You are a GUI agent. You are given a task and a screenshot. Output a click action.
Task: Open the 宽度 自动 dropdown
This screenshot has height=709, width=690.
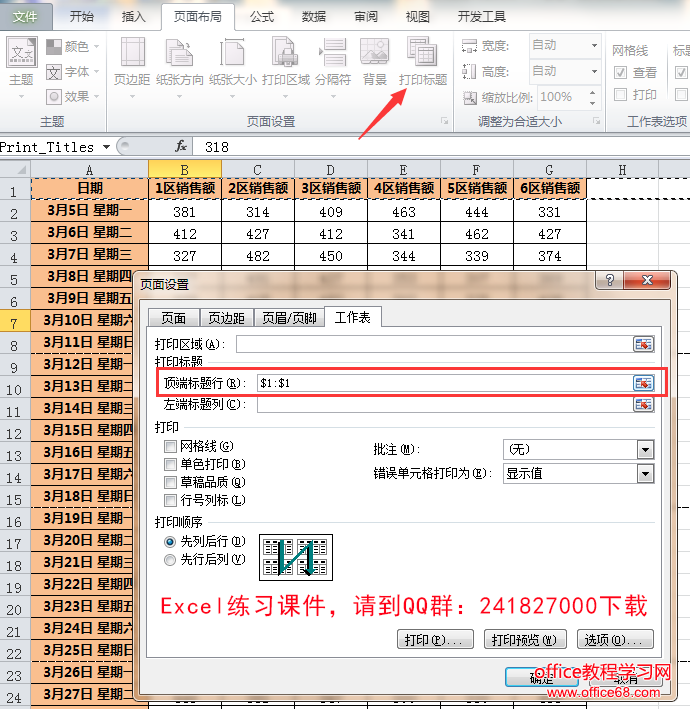pyautogui.click(x=594, y=45)
